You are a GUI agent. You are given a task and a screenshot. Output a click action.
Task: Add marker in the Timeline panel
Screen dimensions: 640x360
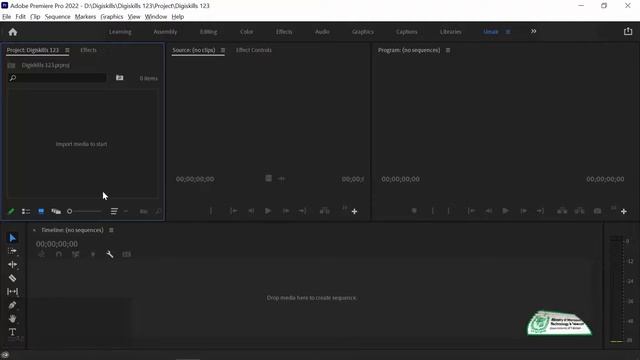tap(93, 254)
